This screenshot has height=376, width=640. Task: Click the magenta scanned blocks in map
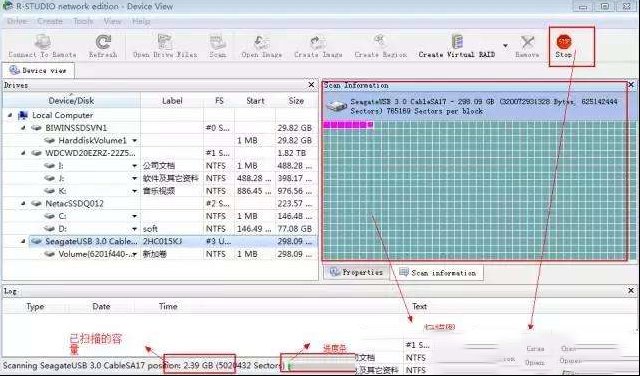[x=348, y=125]
